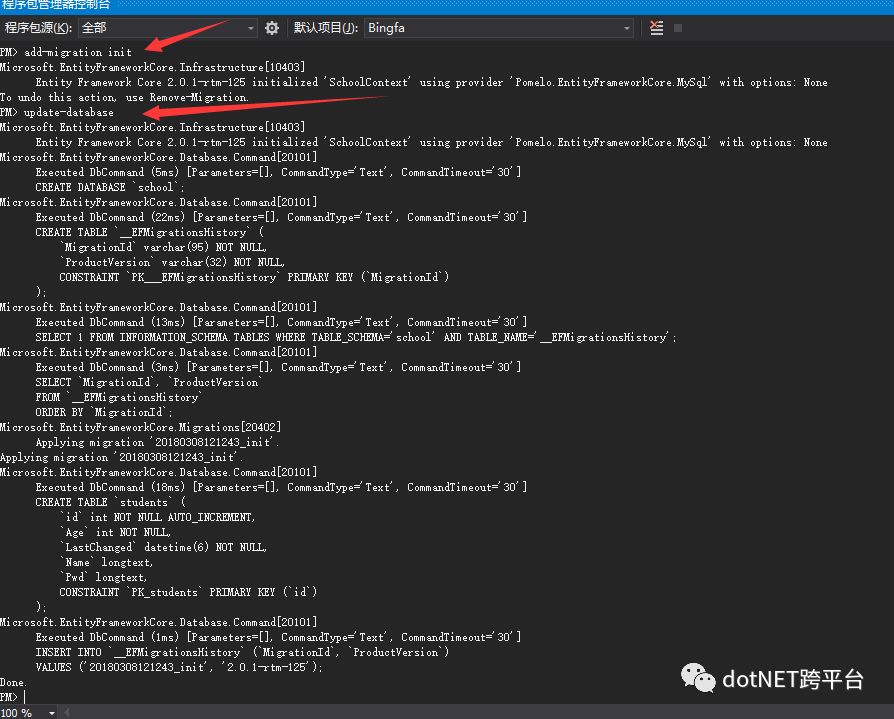Click the 'INSERT INTO `__EFMigrationsHistory`' line
The height and width of the screenshot is (719, 894).
[242, 652]
